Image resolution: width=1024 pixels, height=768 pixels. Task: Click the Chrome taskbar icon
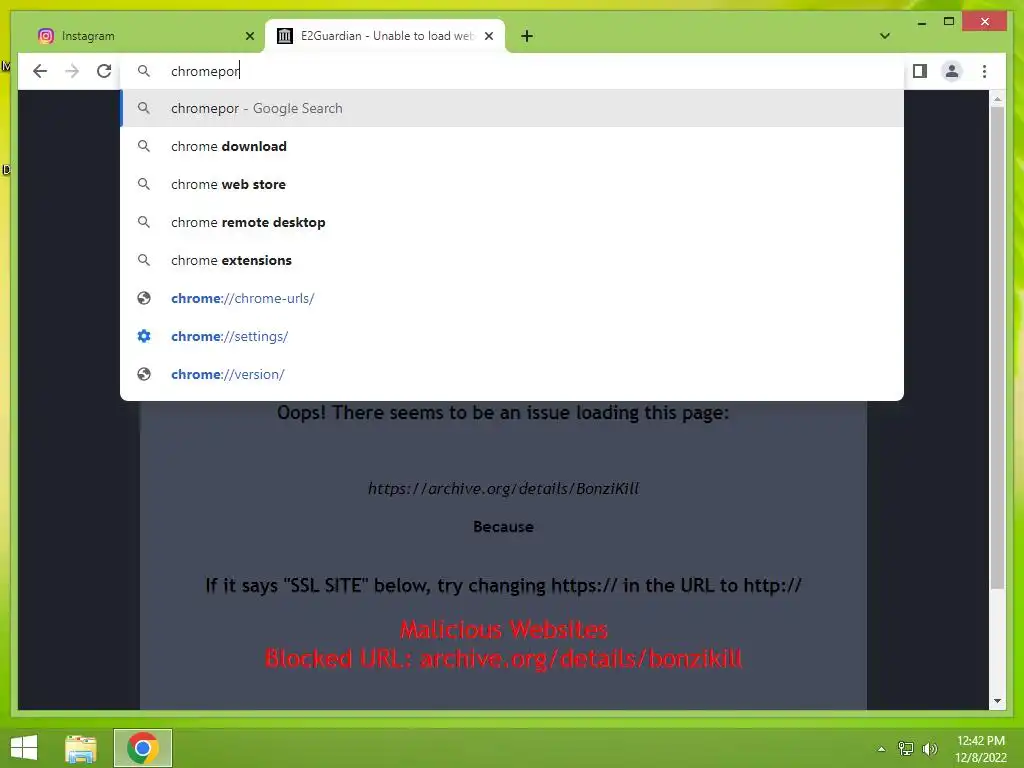point(142,748)
